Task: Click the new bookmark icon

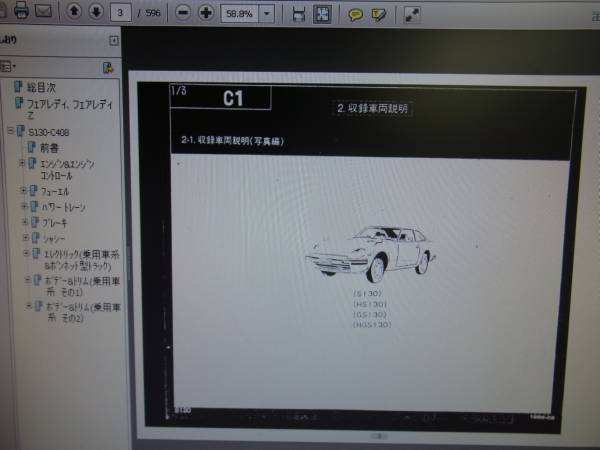Action: [108, 68]
